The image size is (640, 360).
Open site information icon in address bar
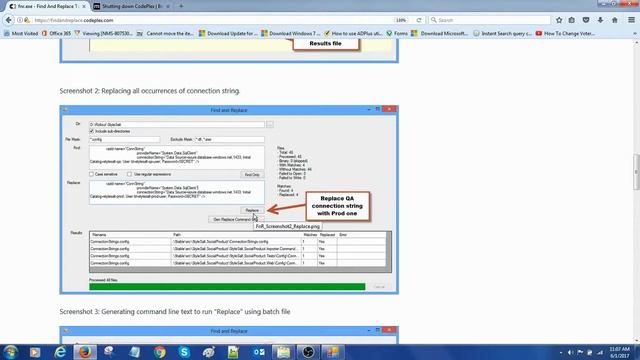pyautogui.click(x=20, y=20)
